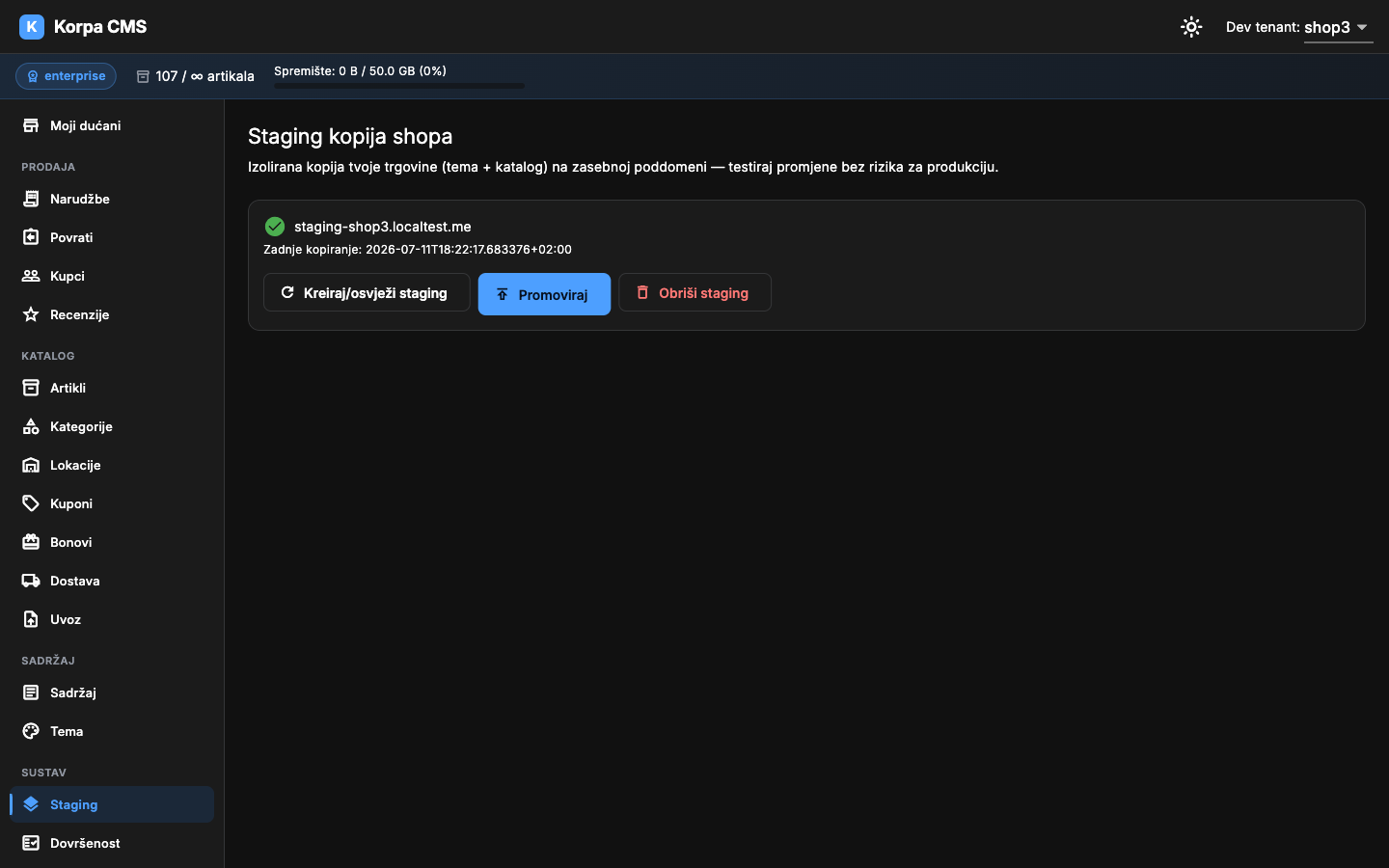
Task: Select Povrati label in sidebar
Action: tap(71, 237)
